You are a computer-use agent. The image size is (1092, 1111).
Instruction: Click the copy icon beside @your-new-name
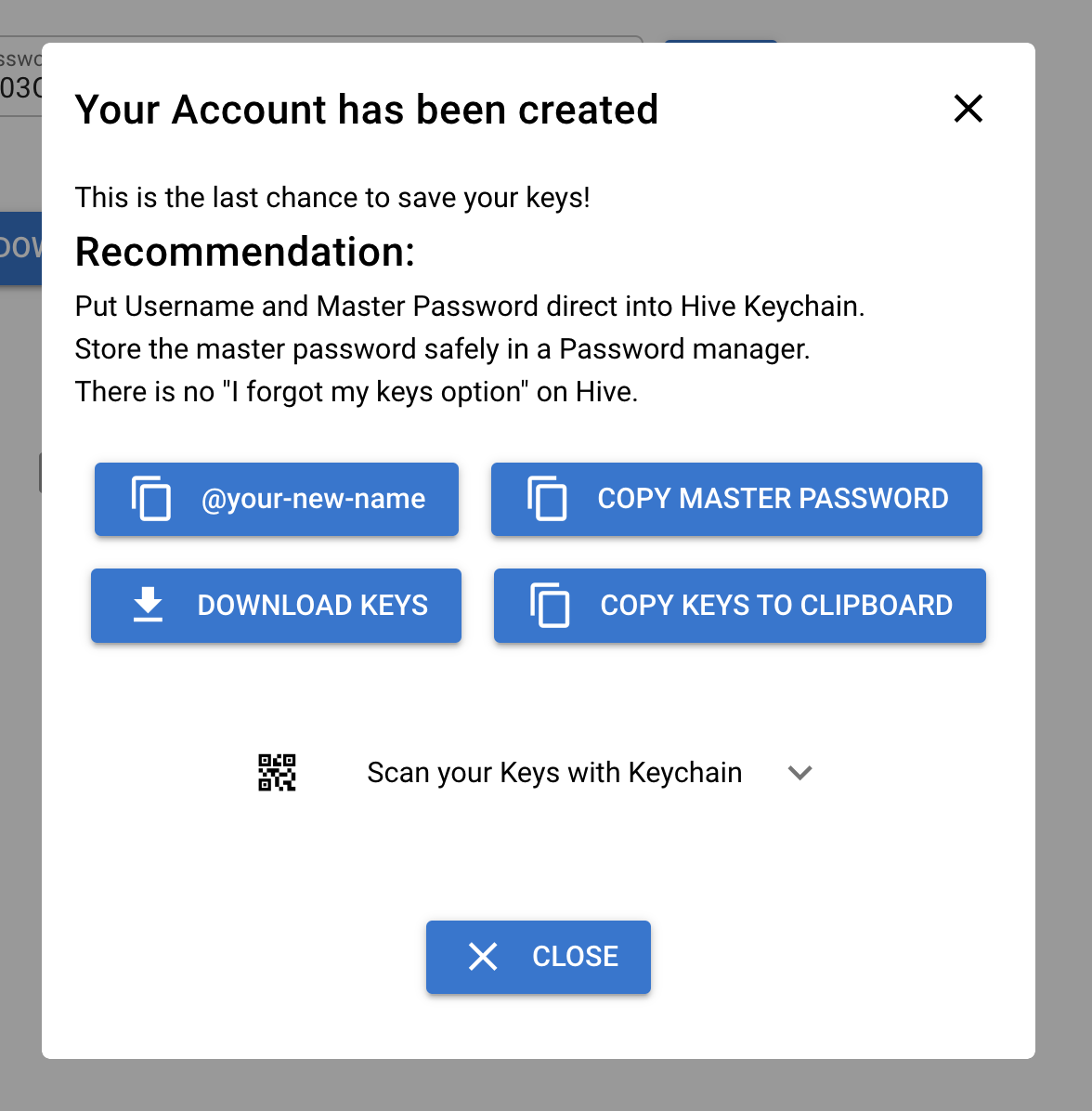(x=150, y=499)
